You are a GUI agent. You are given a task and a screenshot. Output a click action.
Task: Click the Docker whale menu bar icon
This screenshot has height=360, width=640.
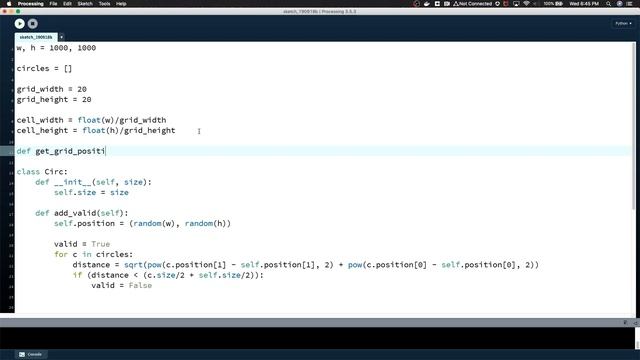427,4
